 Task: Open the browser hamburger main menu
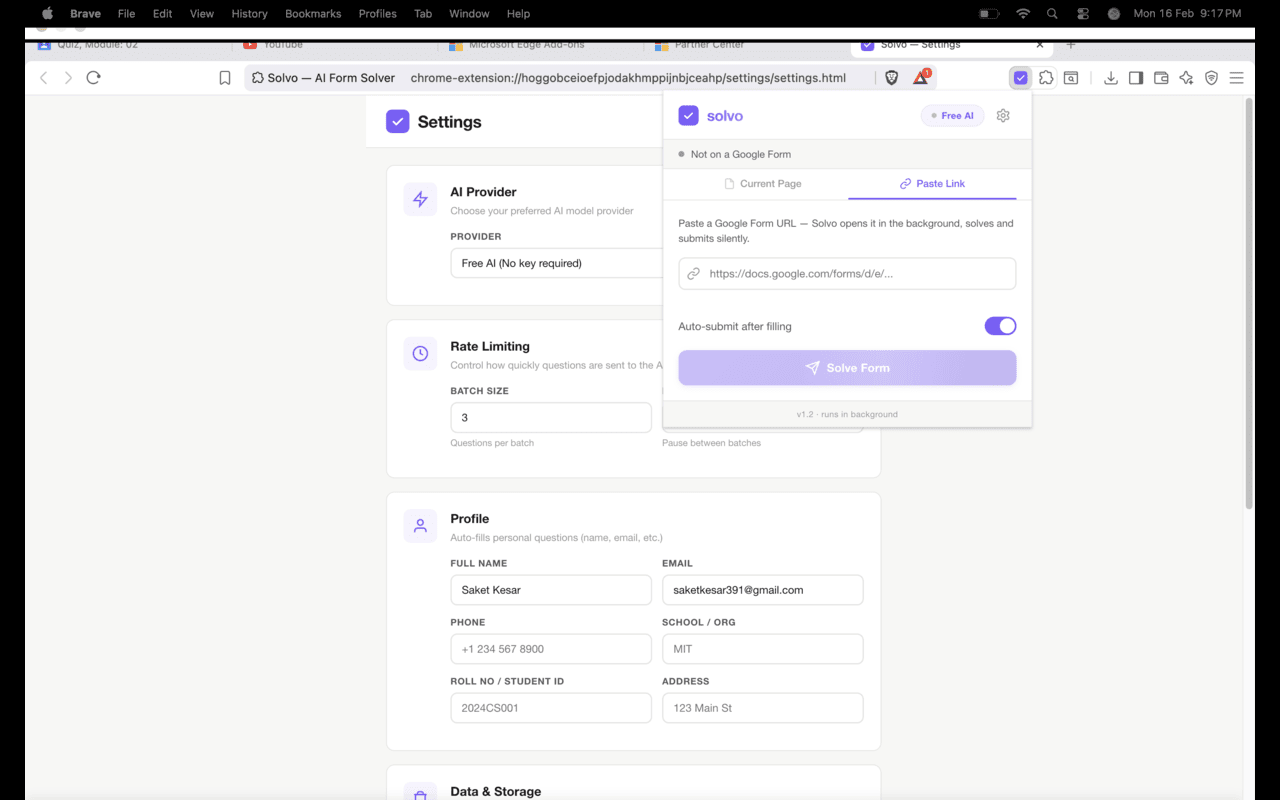click(x=1236, y=78)
